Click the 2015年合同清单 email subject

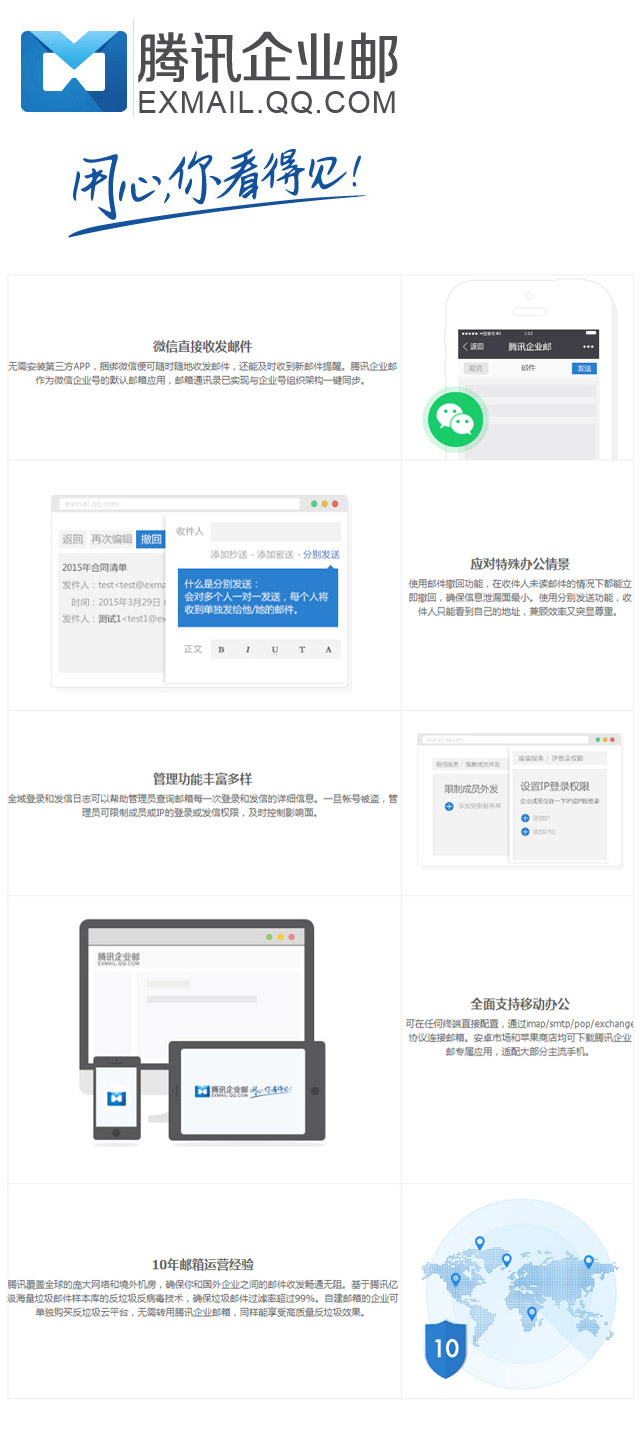point(94,568)
